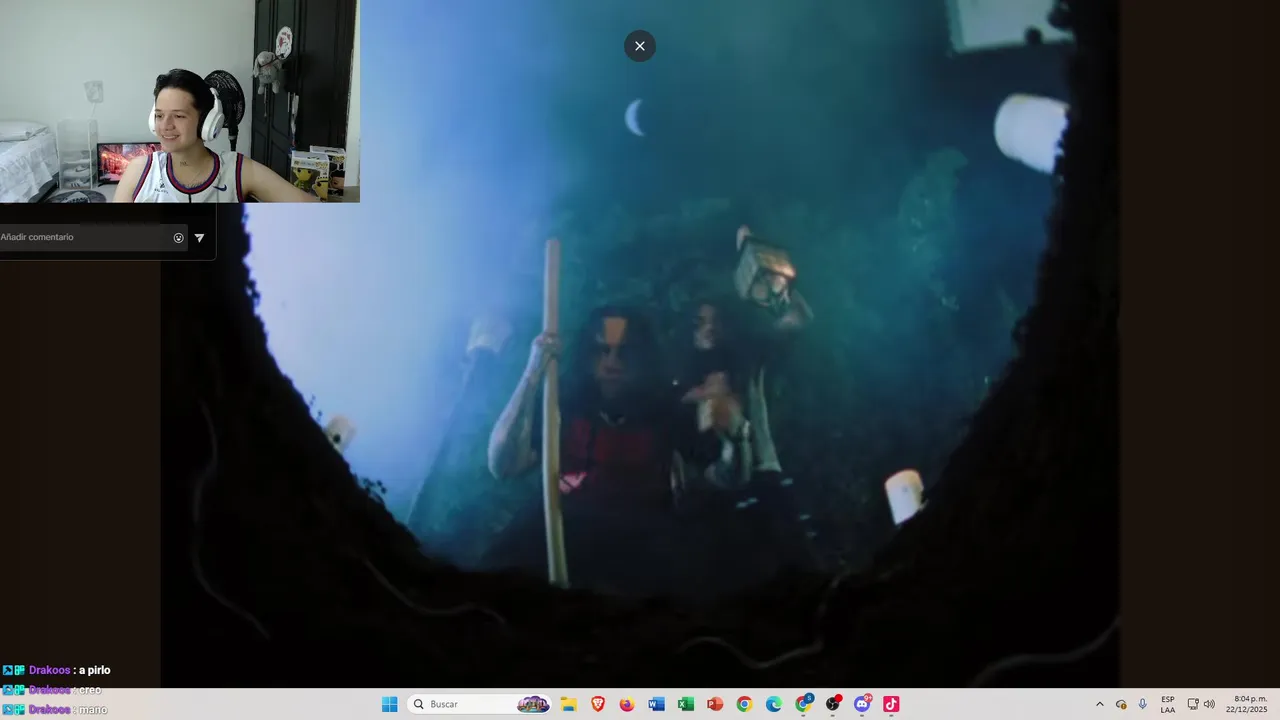Open Discord from the taskbar
This screenshot has width=1280, height=720.
(x=862, y=704)
